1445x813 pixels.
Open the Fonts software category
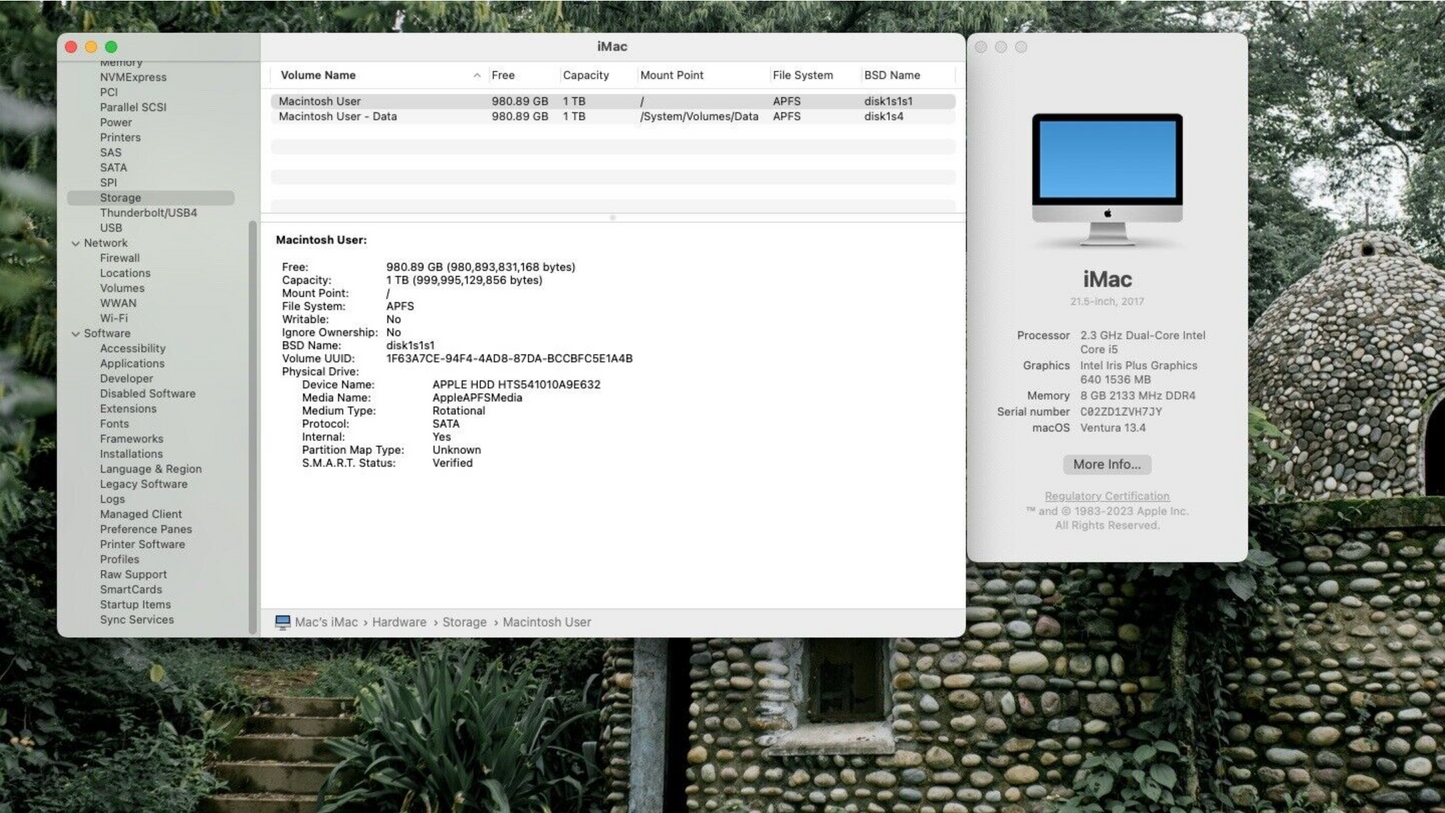113,423
